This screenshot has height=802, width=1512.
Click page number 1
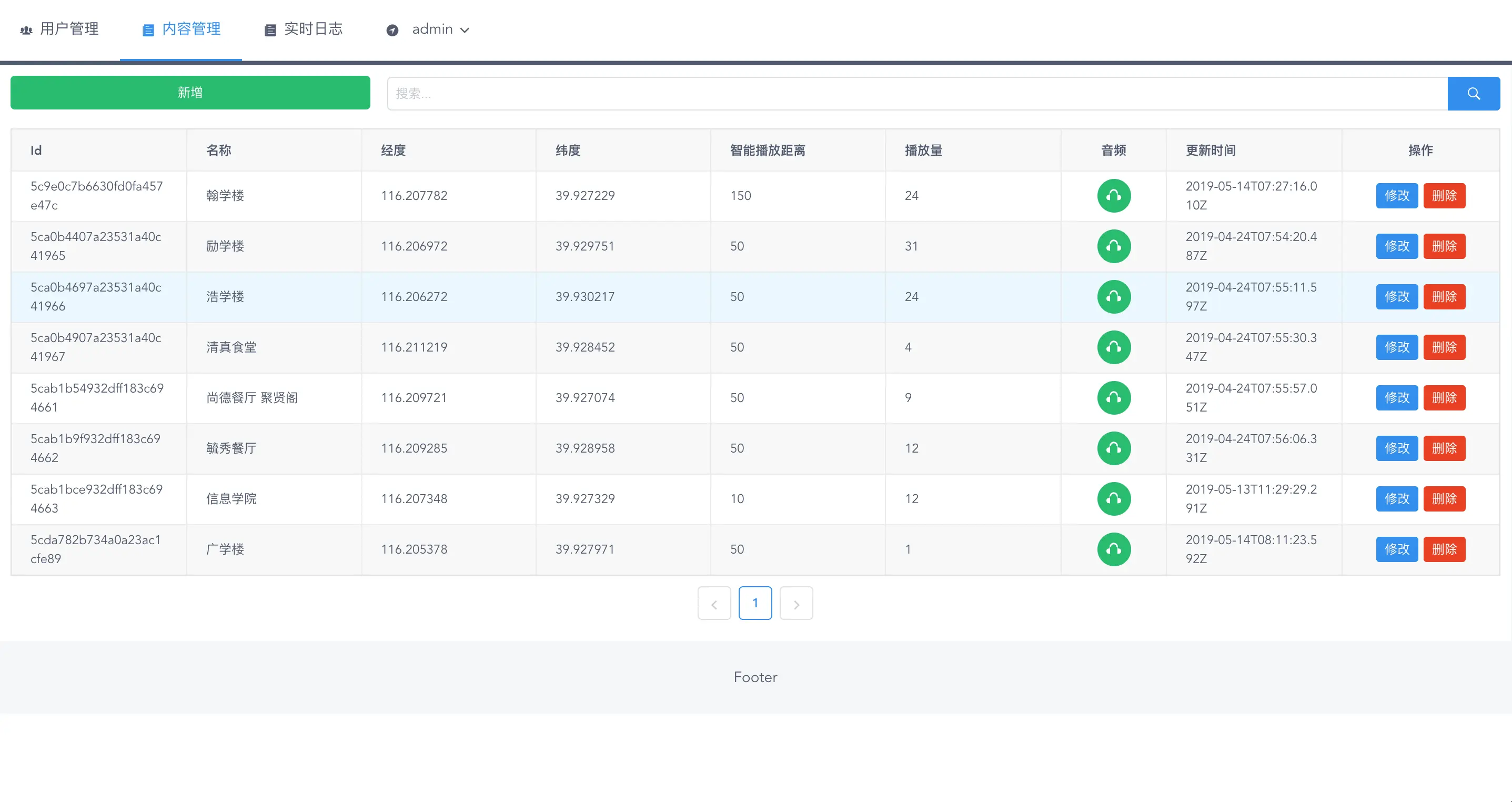[x=755, y=603]
